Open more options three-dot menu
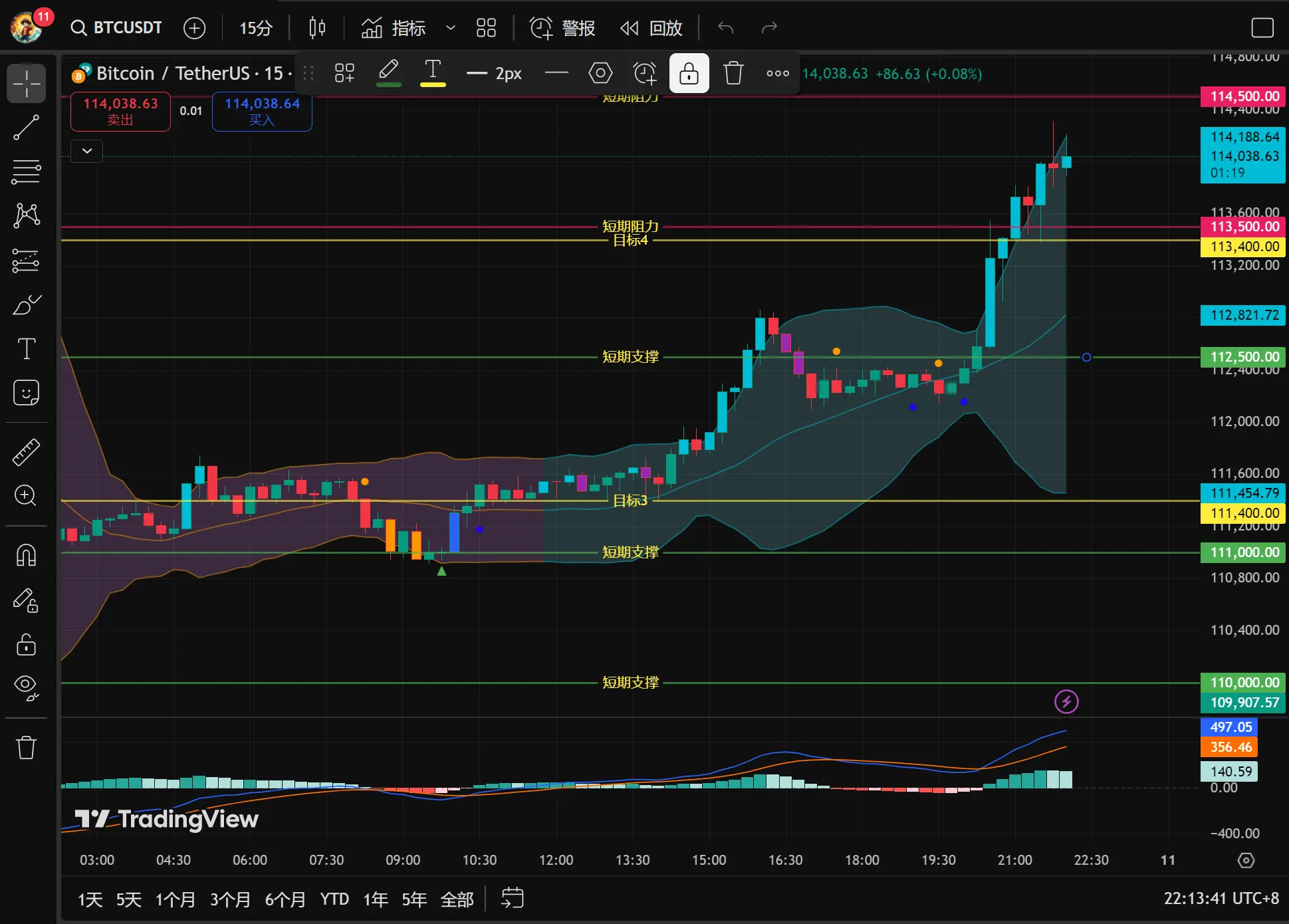This screenshot has height=924, width=1289. (778, 73)
